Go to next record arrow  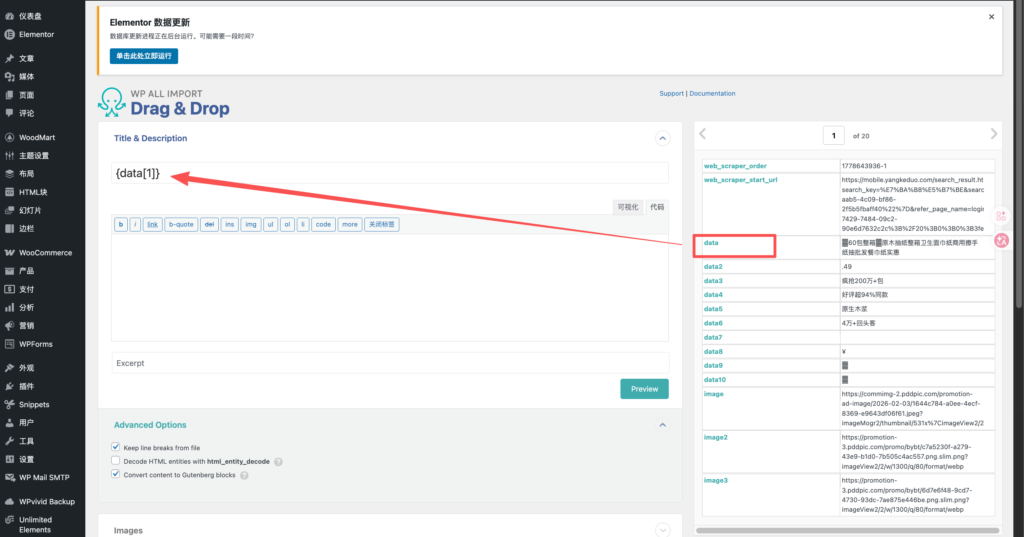point(993,134)
